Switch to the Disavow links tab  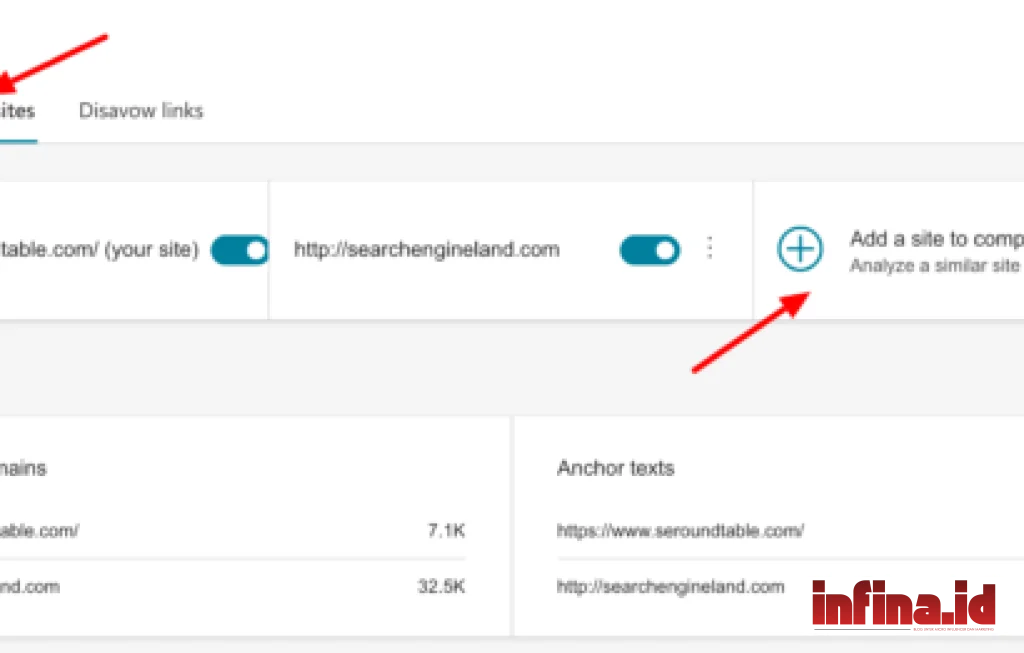pos(141,110)
